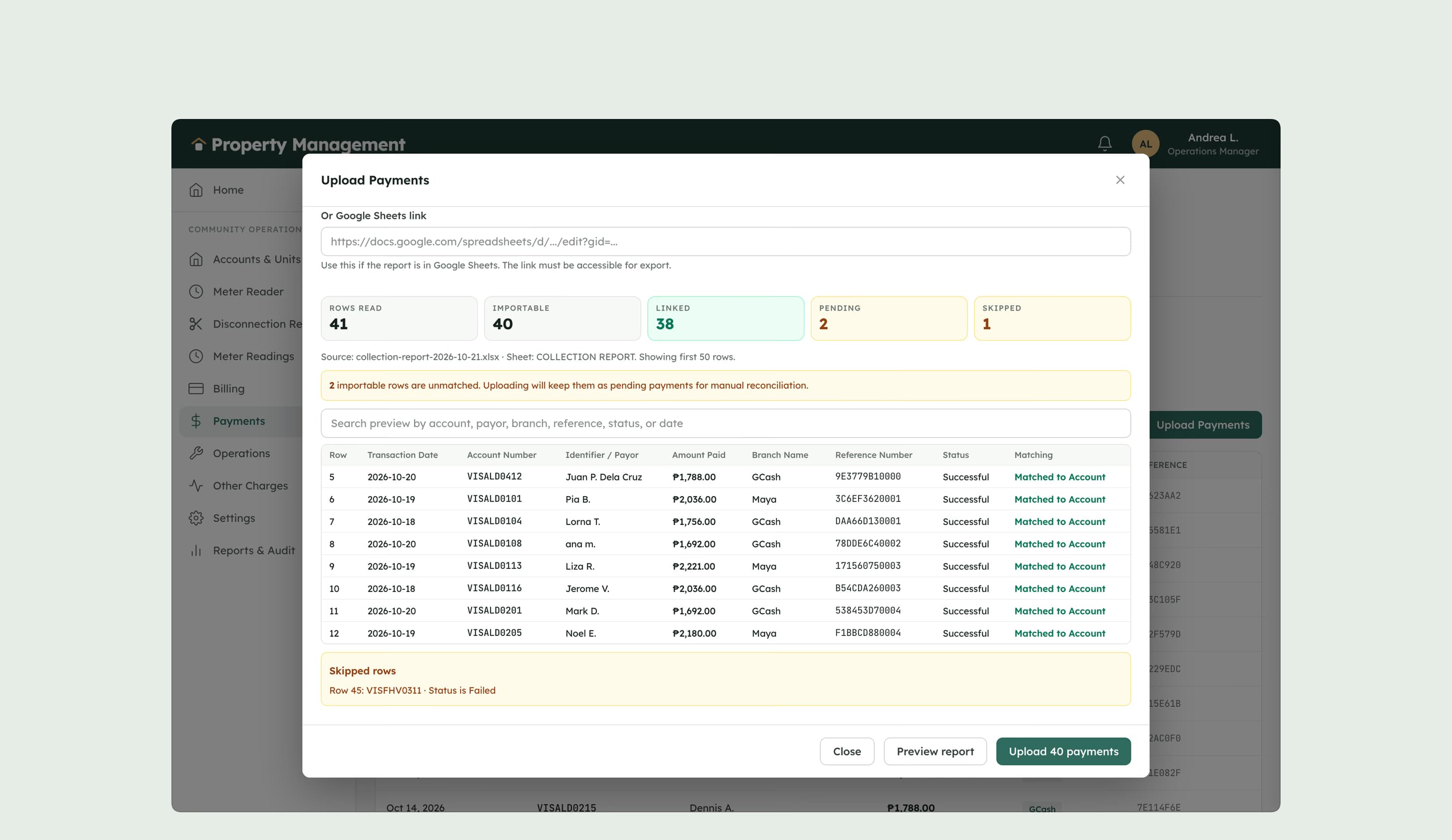Image resolution: width=1452 pixels, height=840 pixels.
Task: Click the Reports & Audit chart icon
Action: [196, 550]
